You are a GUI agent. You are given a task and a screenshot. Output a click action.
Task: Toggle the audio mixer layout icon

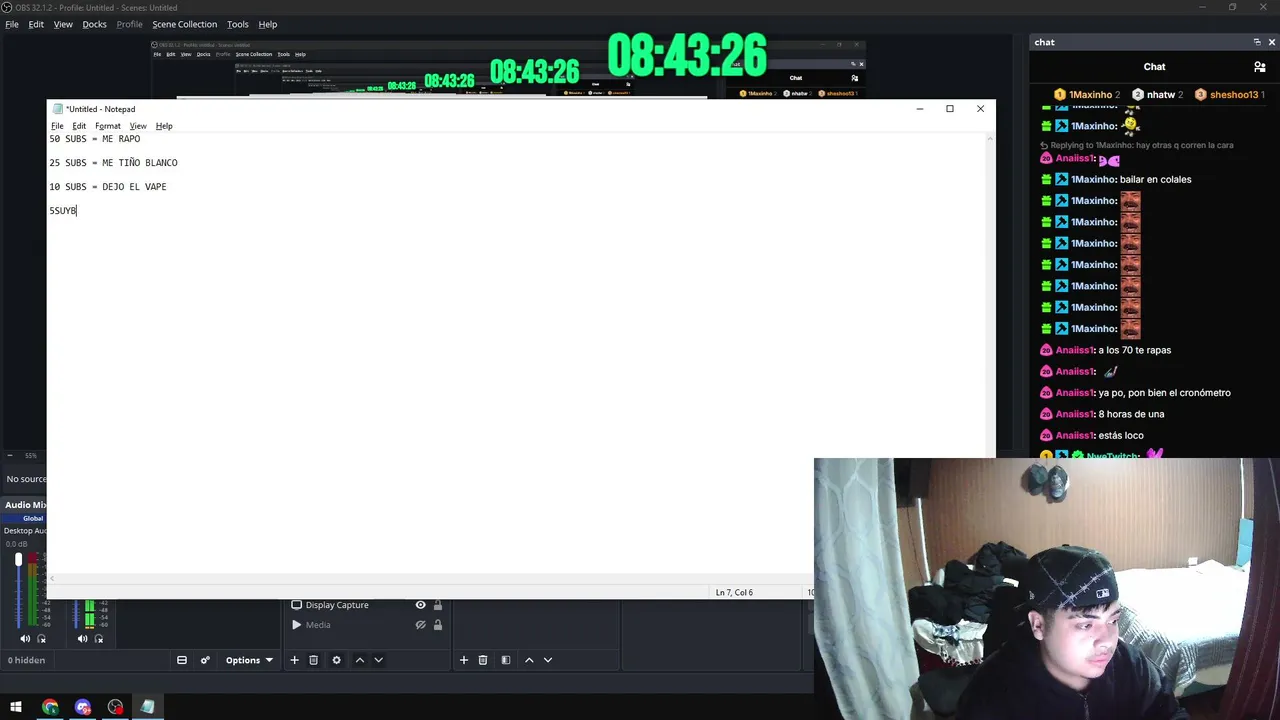click(x=182, y=660)
